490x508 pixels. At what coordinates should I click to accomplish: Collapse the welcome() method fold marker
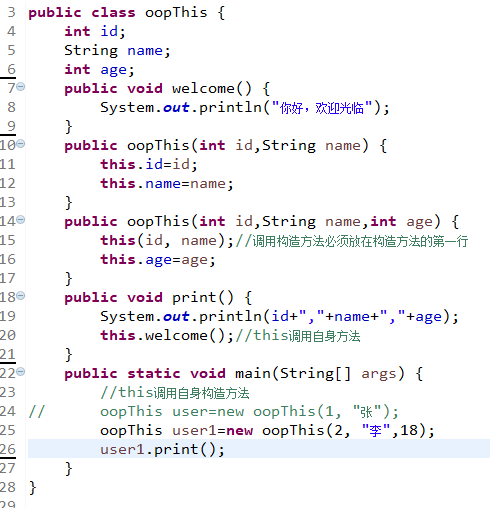(x=21, y=87)
